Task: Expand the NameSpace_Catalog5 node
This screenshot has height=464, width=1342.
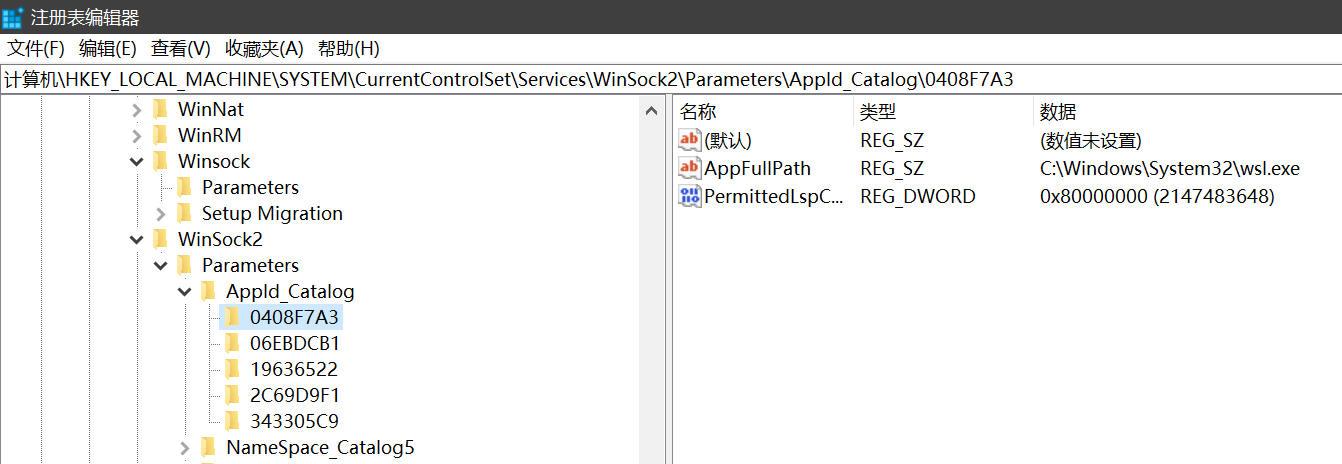Action: [185, 447]
